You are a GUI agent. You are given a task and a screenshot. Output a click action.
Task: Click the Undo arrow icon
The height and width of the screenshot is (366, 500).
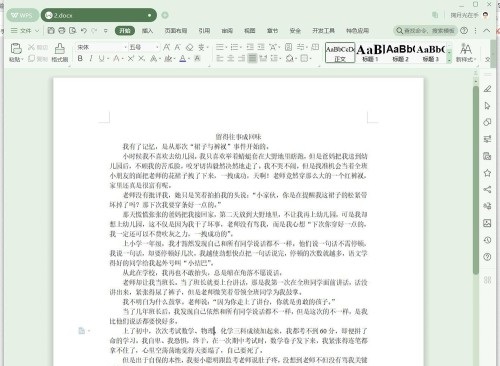[x=83, y=31]
